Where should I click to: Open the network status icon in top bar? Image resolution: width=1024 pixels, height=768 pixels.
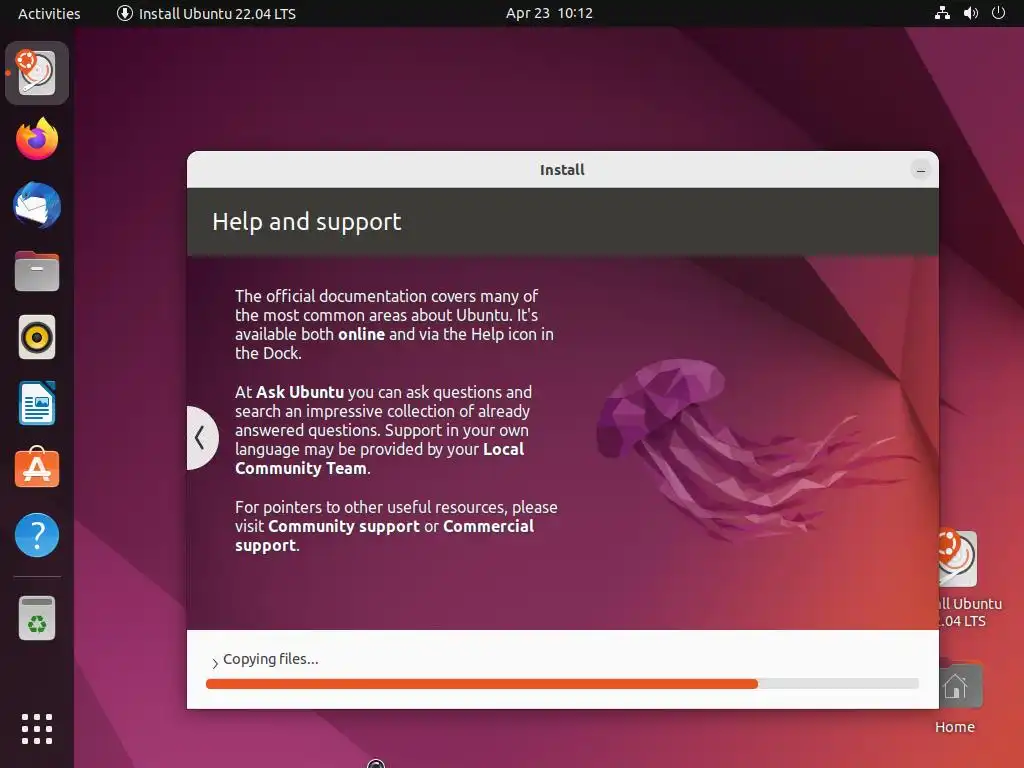coord(942,13)
